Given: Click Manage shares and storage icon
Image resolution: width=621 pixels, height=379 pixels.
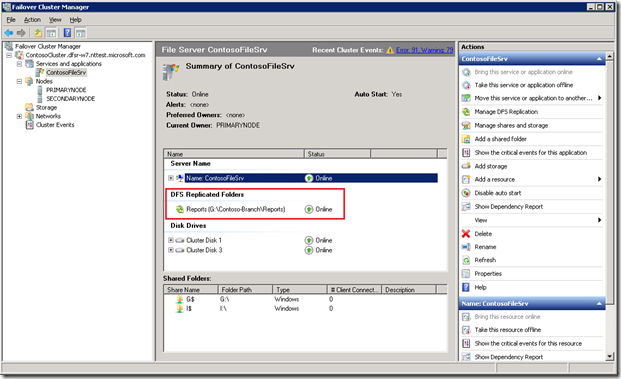Looking at the screenshot, I should 466,126.
